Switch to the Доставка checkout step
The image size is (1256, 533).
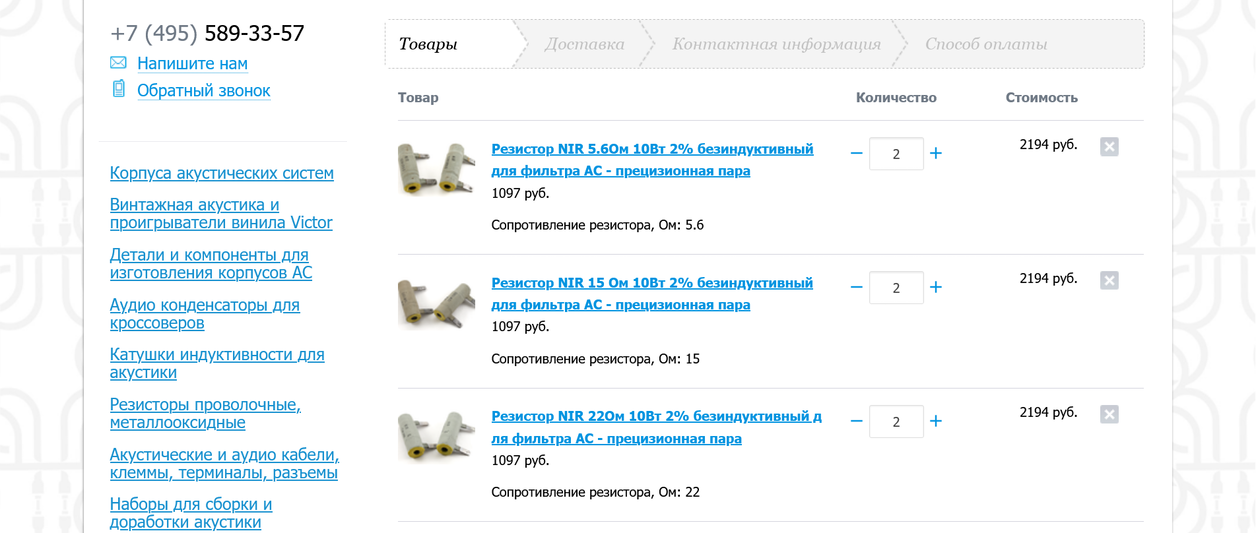point(584,44)
